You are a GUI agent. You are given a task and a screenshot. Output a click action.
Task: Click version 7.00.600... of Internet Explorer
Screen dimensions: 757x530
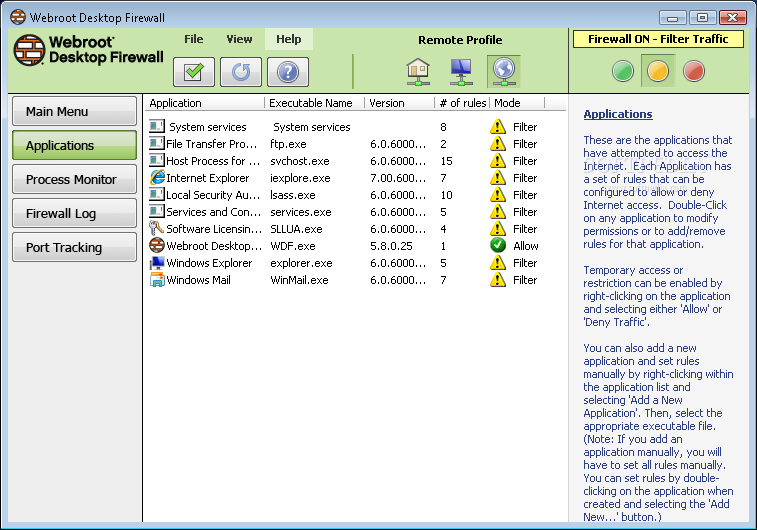[x=398, y=178]
